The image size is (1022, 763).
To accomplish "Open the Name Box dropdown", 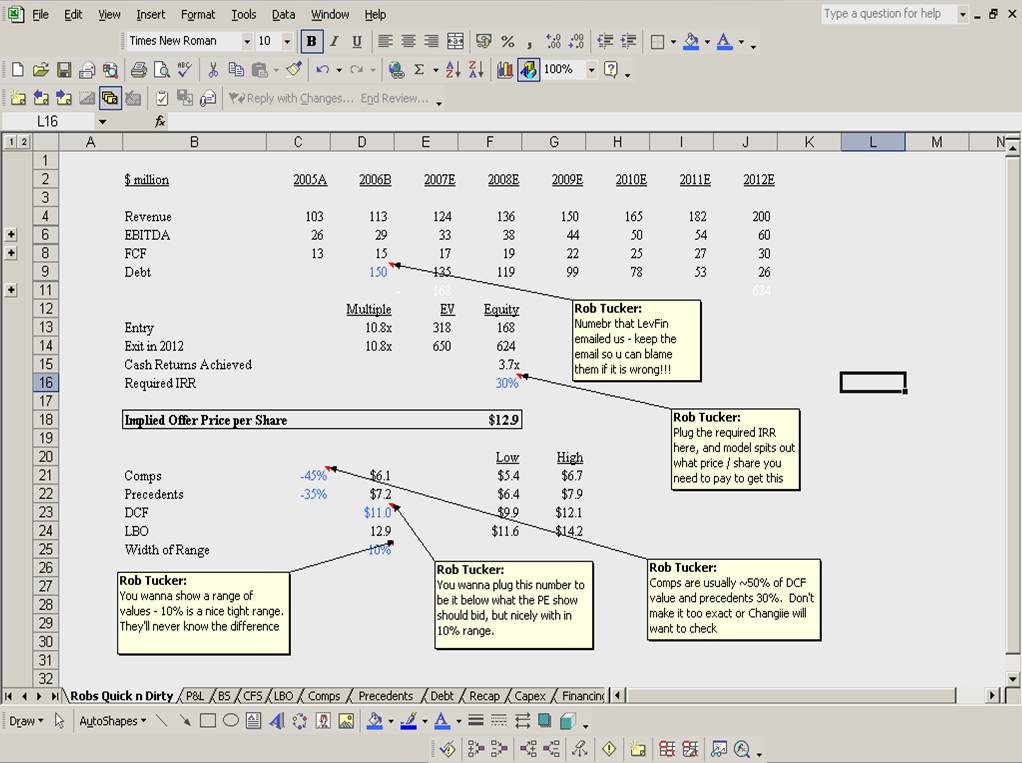I will point(102,122).
